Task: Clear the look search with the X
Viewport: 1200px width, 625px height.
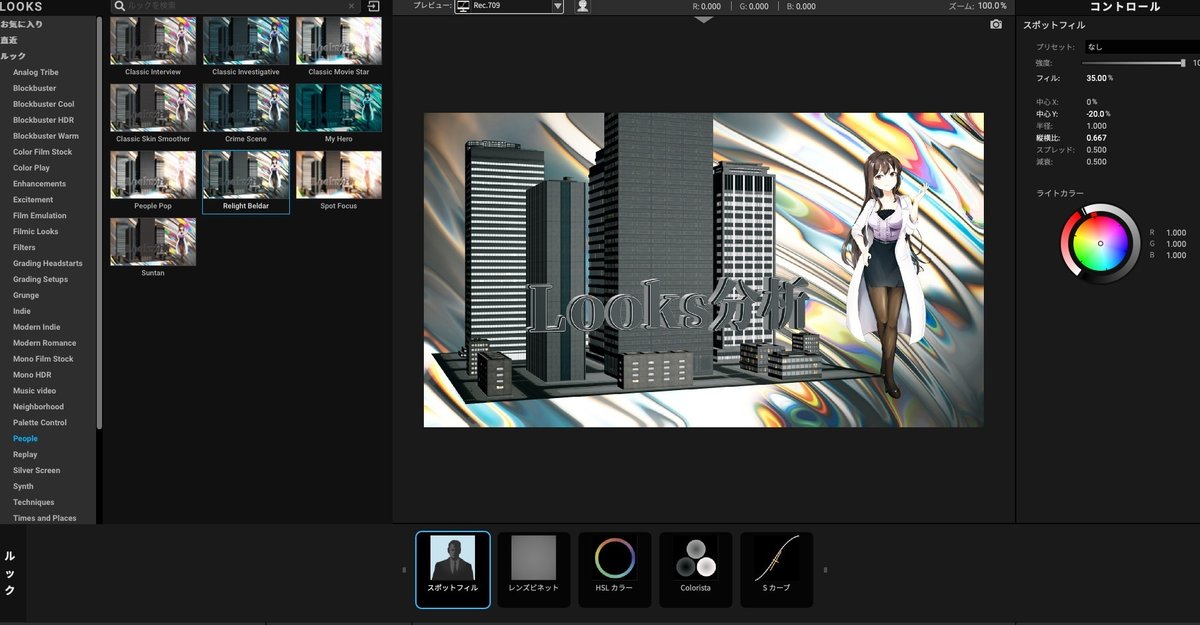Action: (351, 6)
